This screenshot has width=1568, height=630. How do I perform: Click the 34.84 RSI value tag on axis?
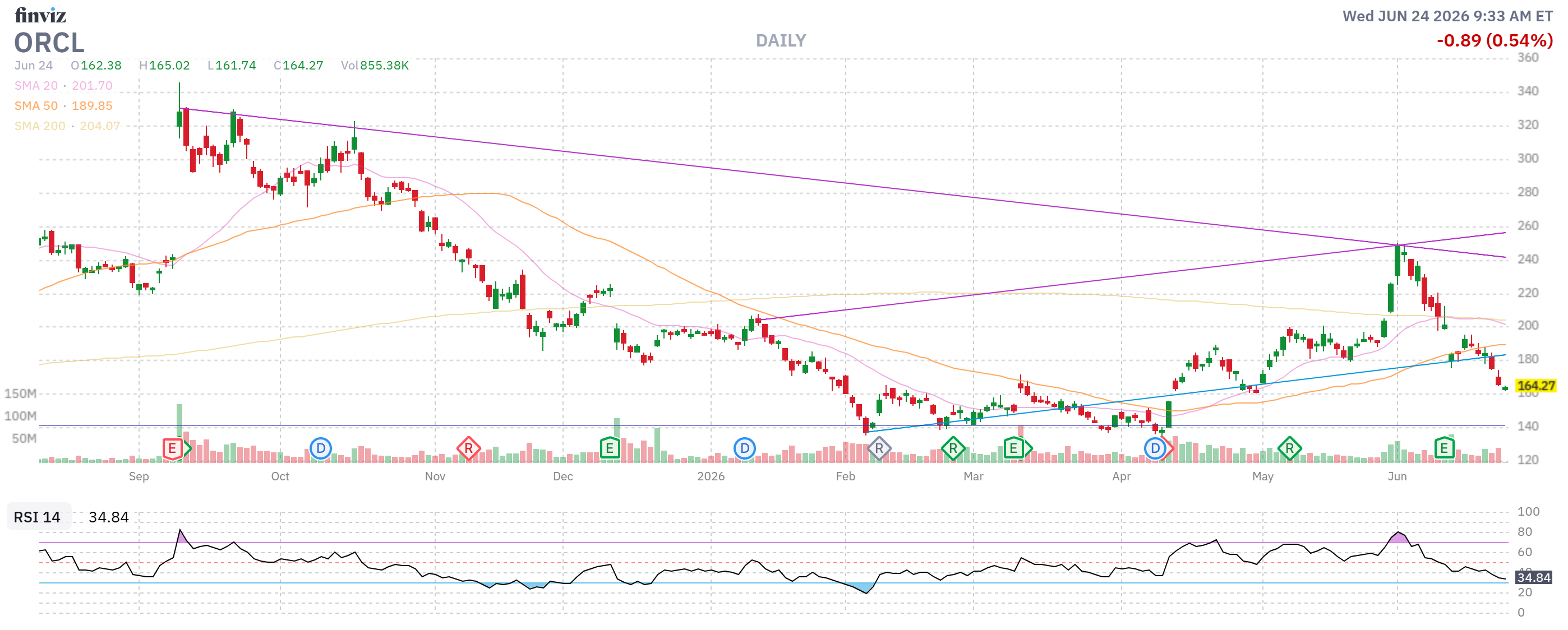1534,578
